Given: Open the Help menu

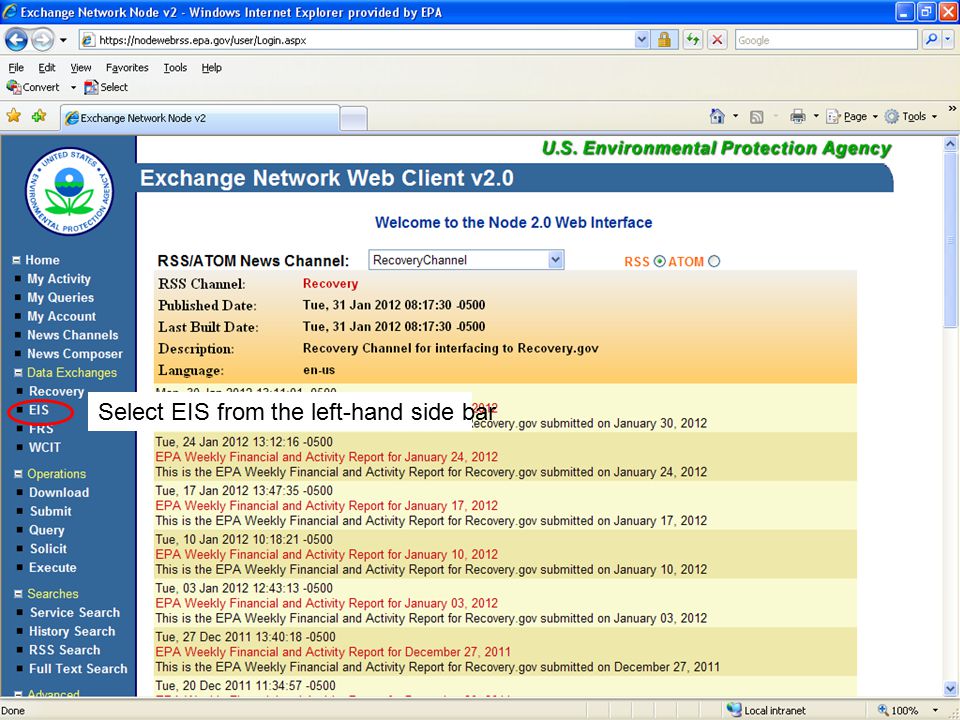Looking at the screenshot, I should click(211, 67).
